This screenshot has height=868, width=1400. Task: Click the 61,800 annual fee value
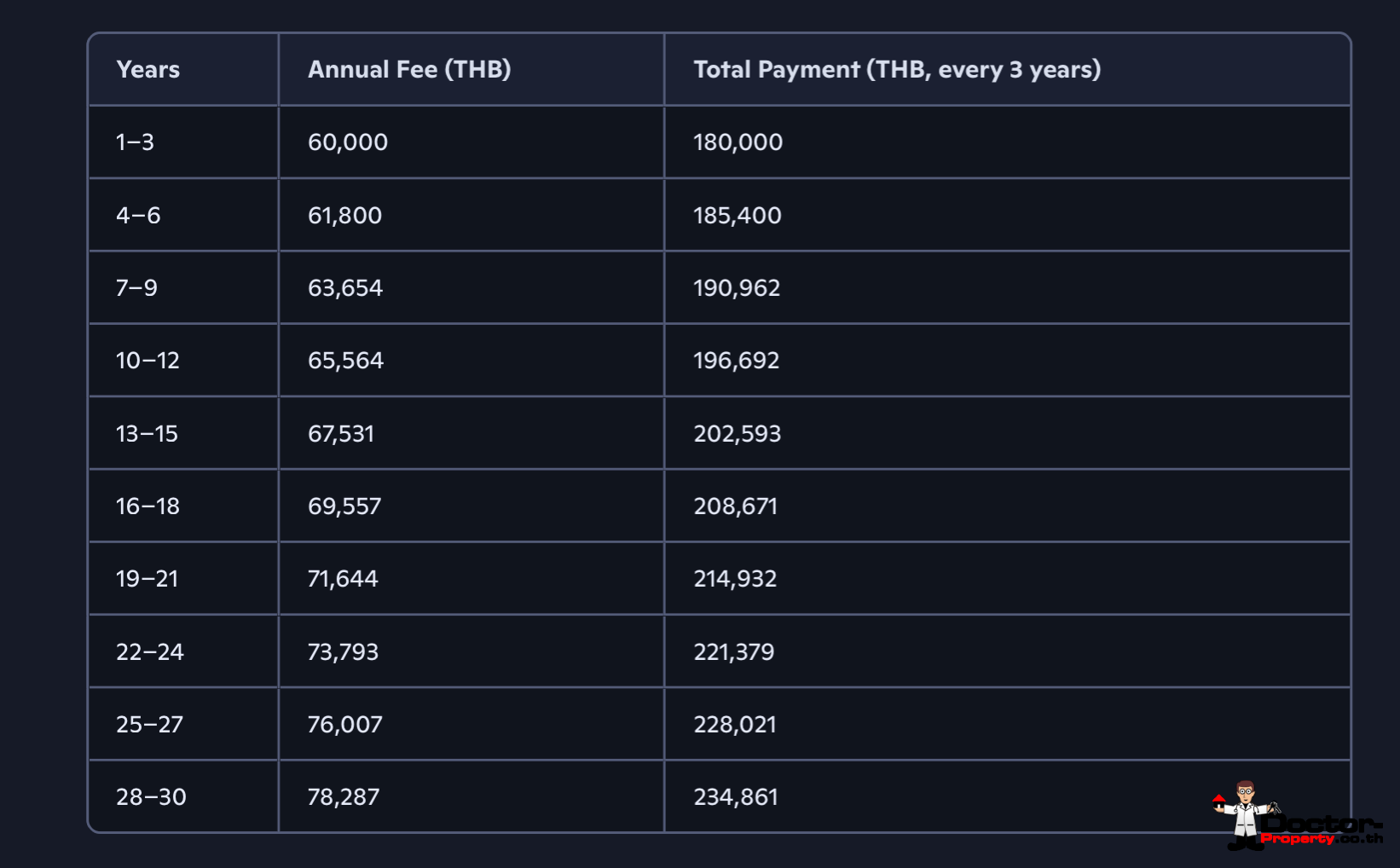[345, 216]
